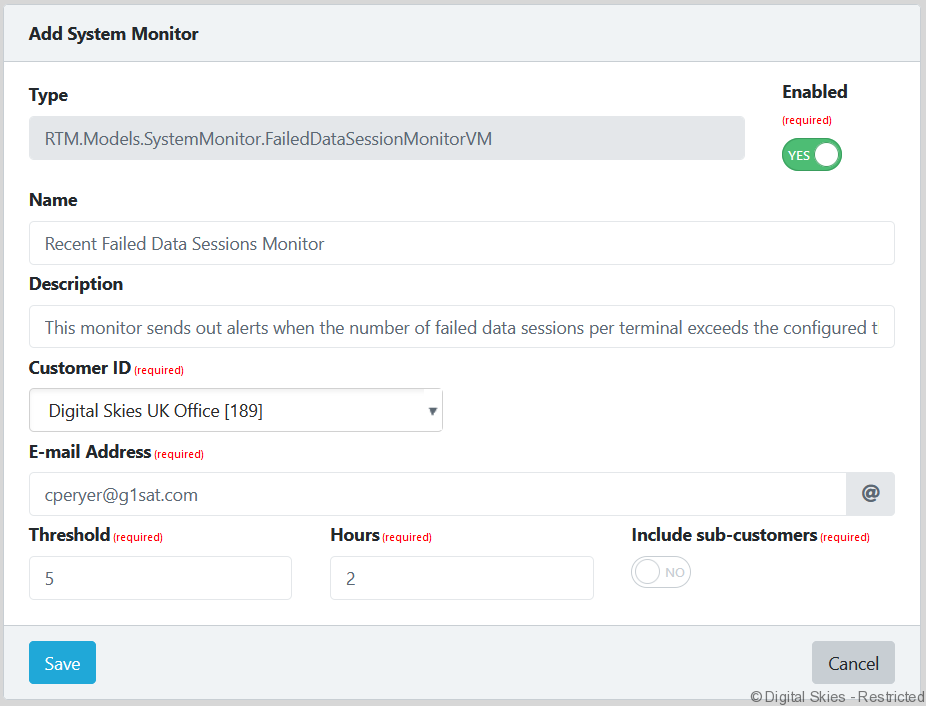The image size is (926, 706).
Task: Focus the Description text box
Action: [x=461, y=327]
